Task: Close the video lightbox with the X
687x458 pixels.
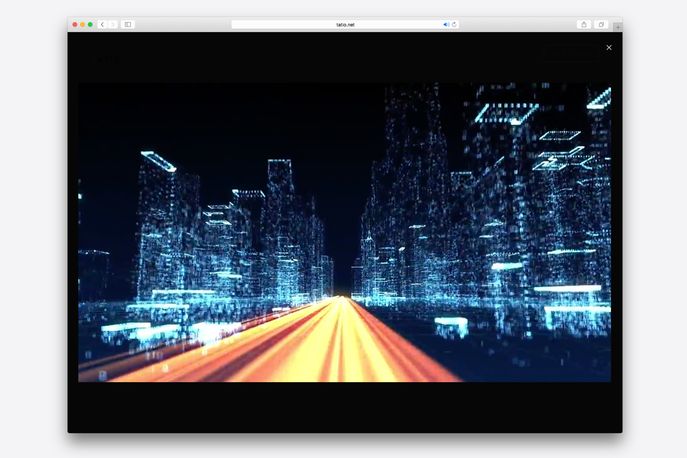Action: click(608, 47)
